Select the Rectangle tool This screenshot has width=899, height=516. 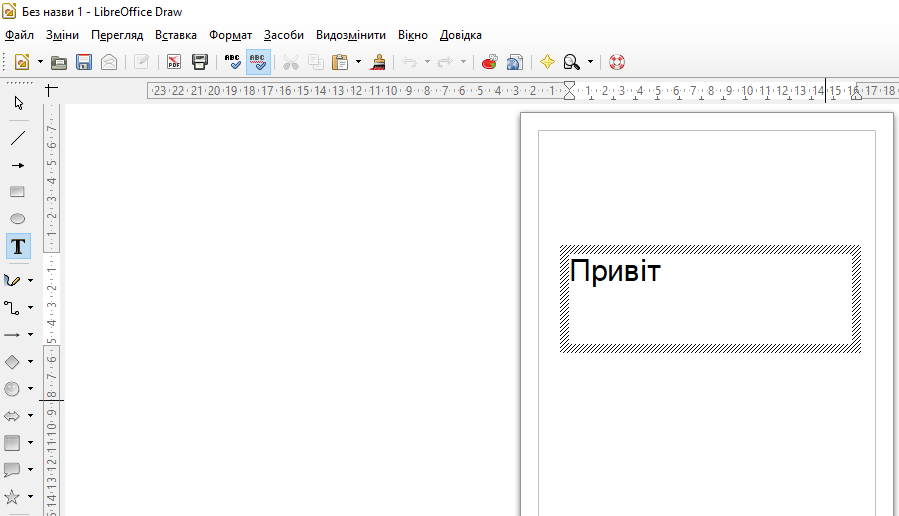pos(18,191)
